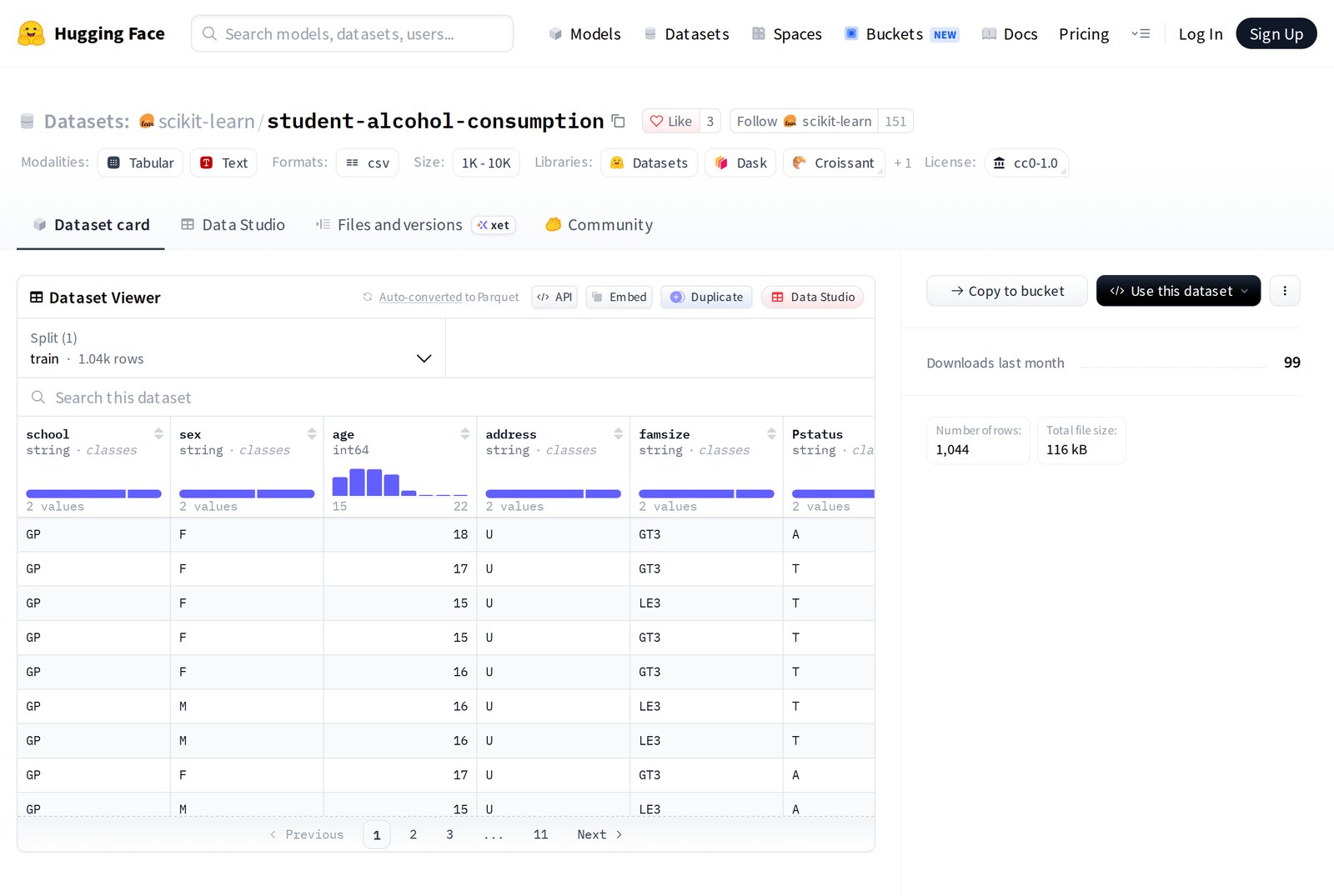
Task: Open the more options menu in the navbar
Action: (1141, 33)
